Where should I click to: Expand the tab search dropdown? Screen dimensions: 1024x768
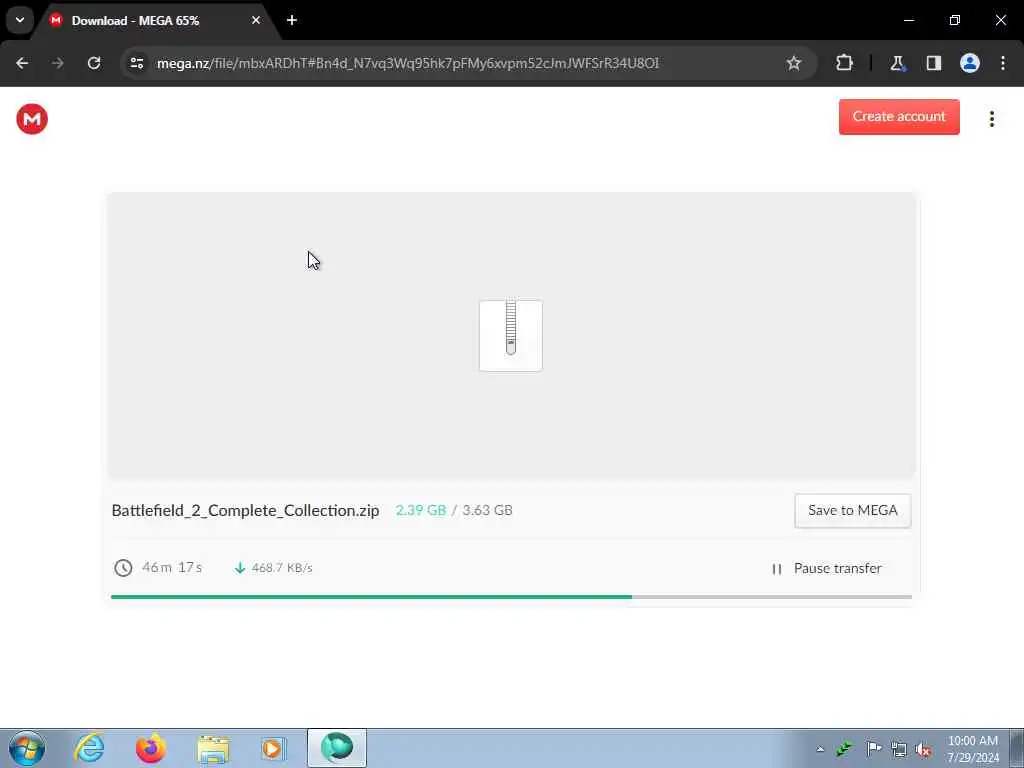coord(20,20)
